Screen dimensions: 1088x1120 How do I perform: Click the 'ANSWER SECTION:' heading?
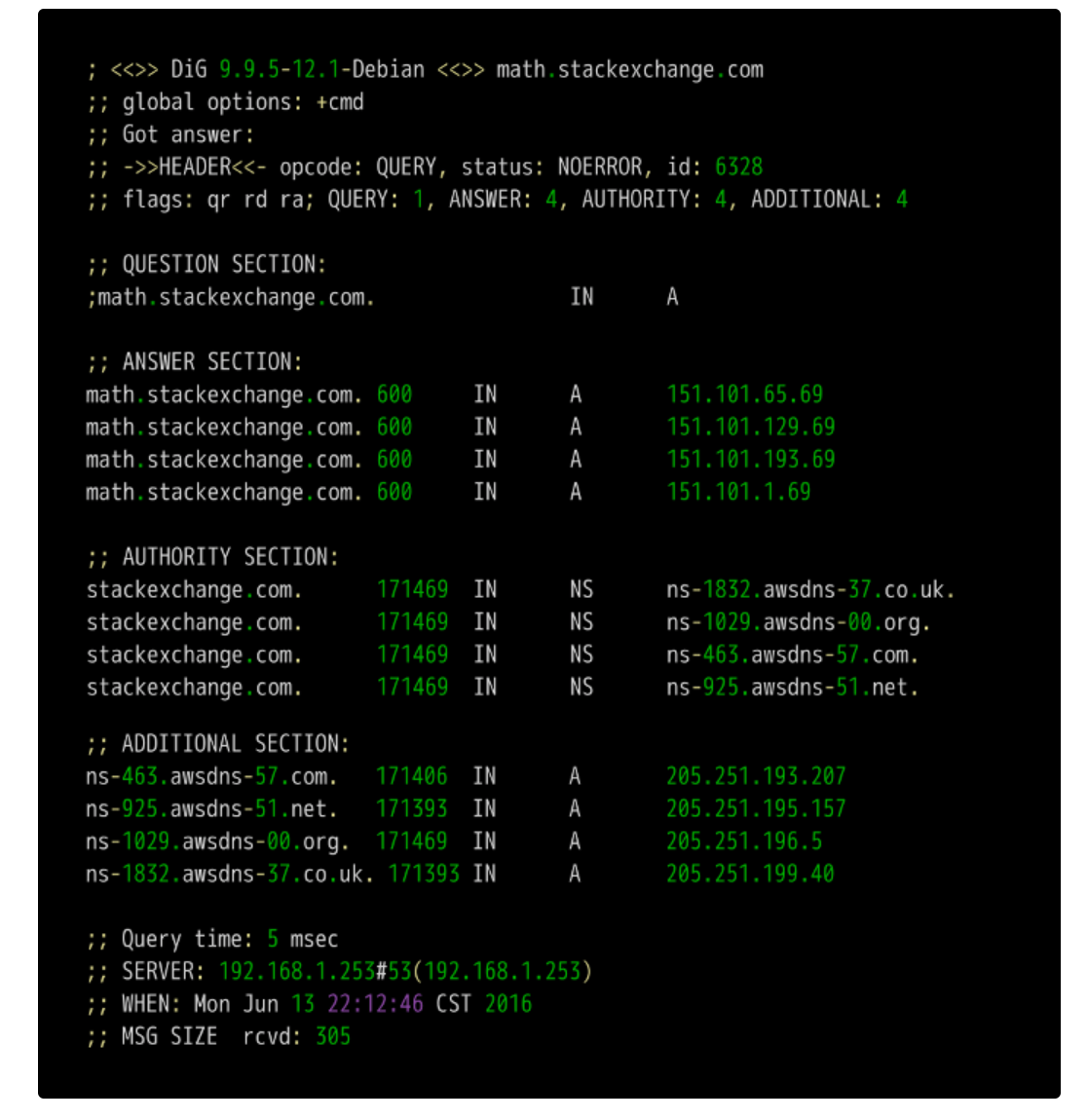click(194, 361)
